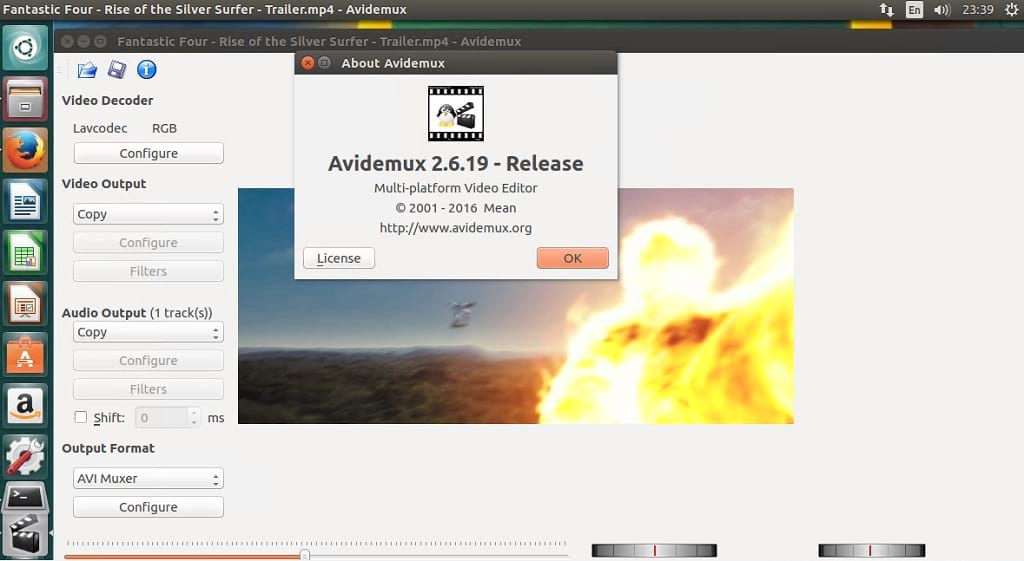Viewport: 1024px width, 561px height.
Task: Click Shift milliseconds input field
Action: coord(161,417)
